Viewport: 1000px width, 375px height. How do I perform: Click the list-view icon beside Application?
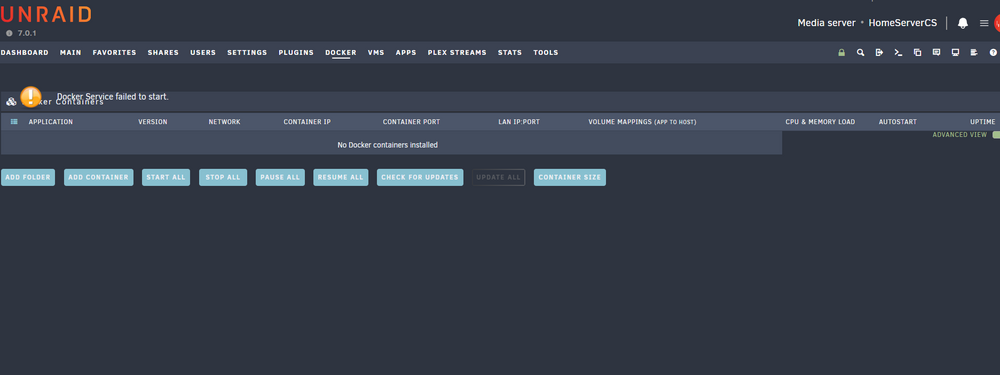(x=15, y=122)
